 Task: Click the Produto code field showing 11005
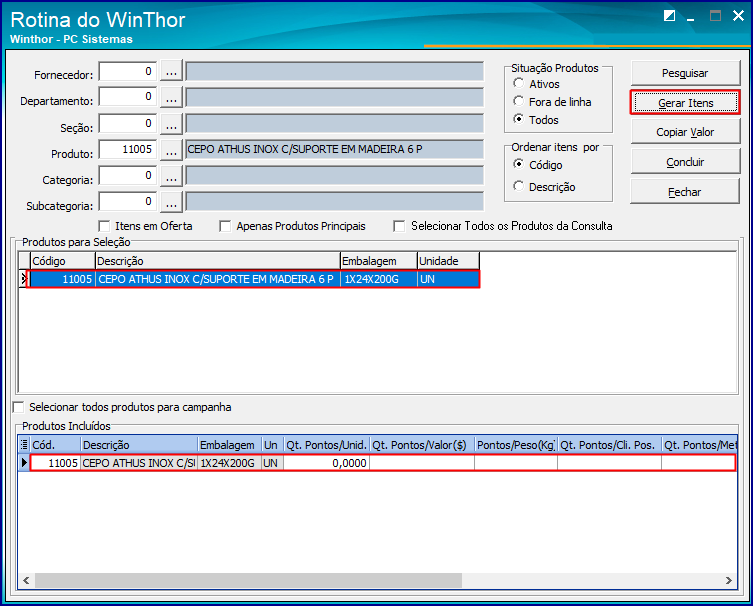click(x=128, y=150)
